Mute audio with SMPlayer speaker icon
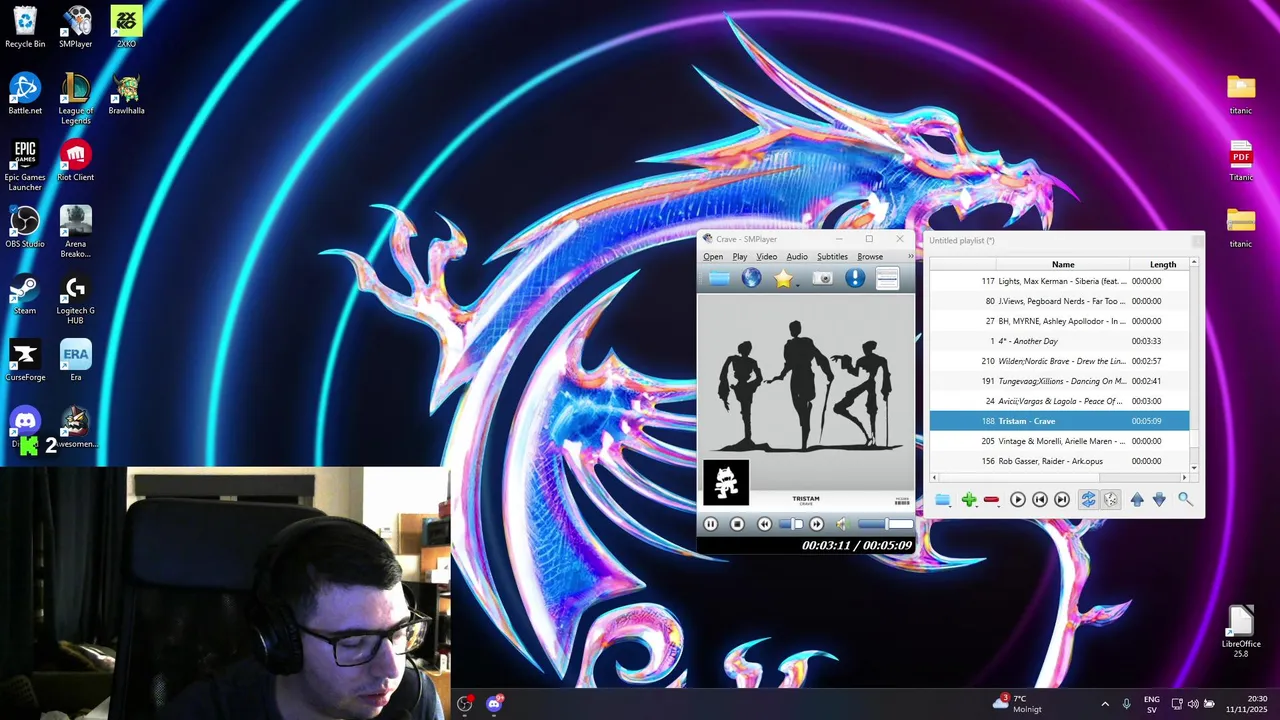1280x720 pixels. [x=842, y=524]
